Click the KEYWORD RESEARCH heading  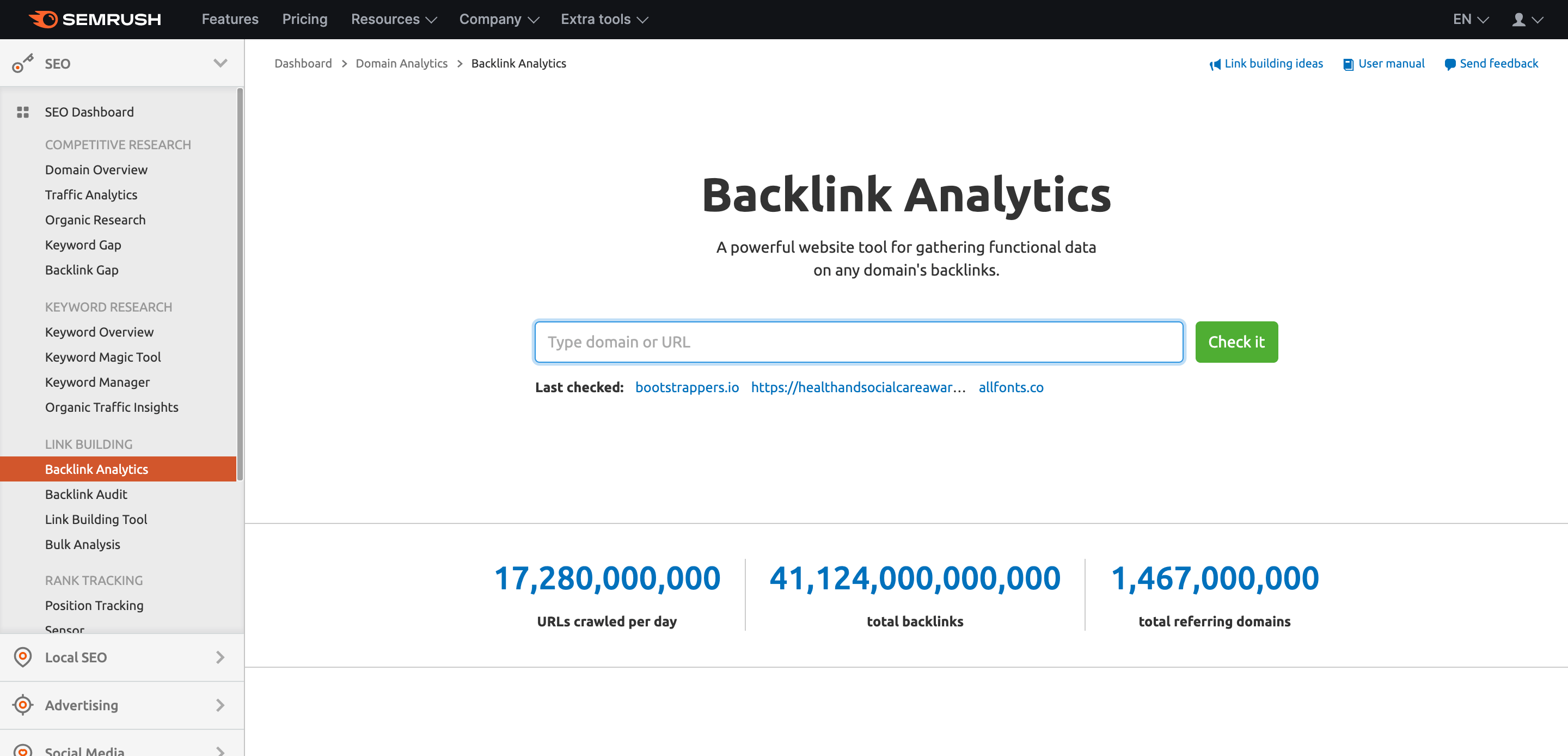point(108,307)
